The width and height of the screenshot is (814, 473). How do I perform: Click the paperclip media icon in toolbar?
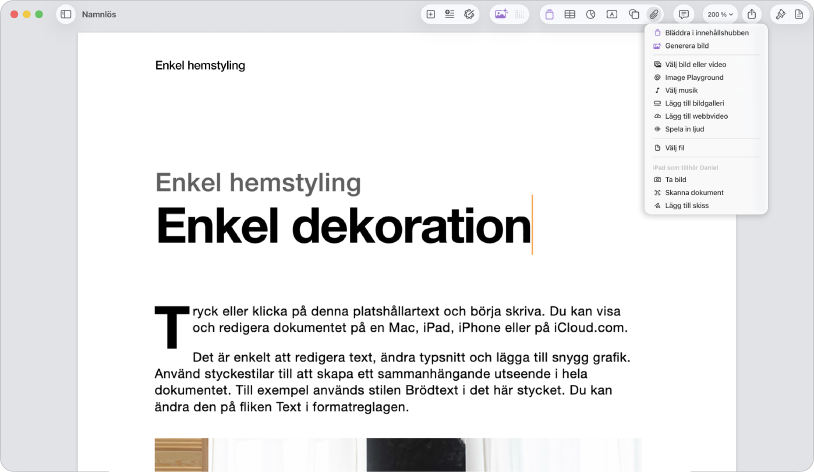pyautogui.click(x=654, y=15)
